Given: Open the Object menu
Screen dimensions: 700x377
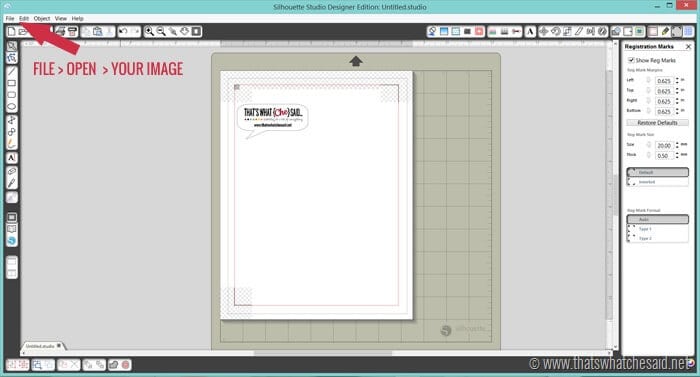Looking at the screenshot, I should pos(42,18).
